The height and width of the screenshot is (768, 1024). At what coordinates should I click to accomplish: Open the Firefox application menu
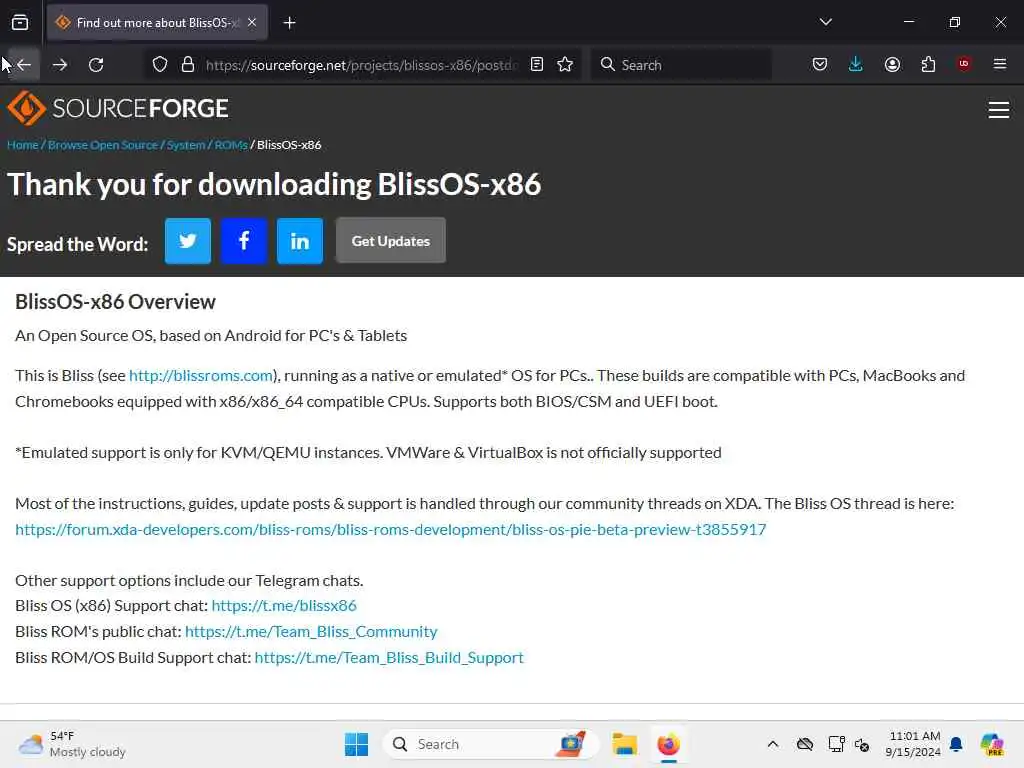pyautogui.click(x=1000, y=64)
